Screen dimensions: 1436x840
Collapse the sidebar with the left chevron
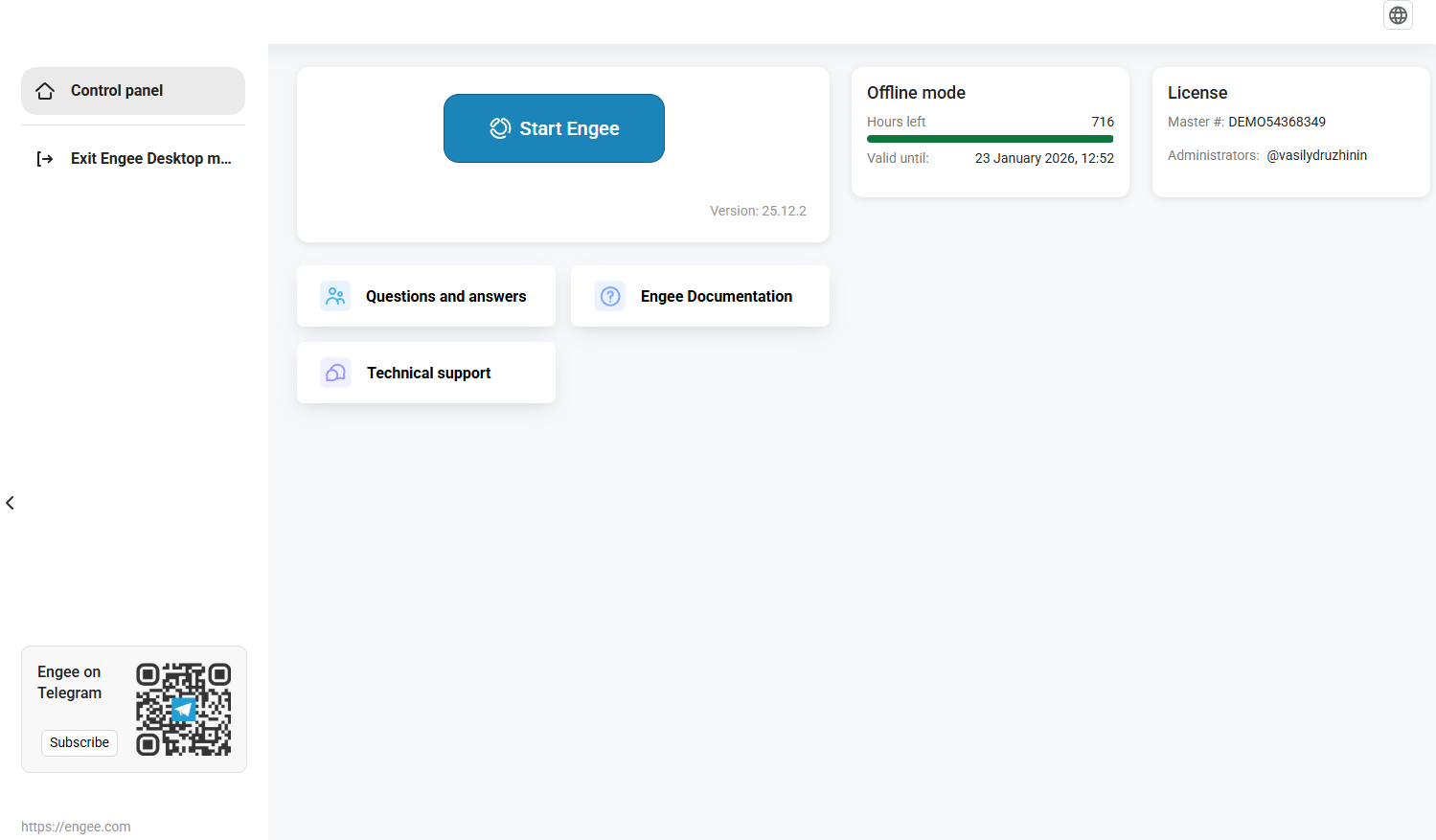click(10, 503)
